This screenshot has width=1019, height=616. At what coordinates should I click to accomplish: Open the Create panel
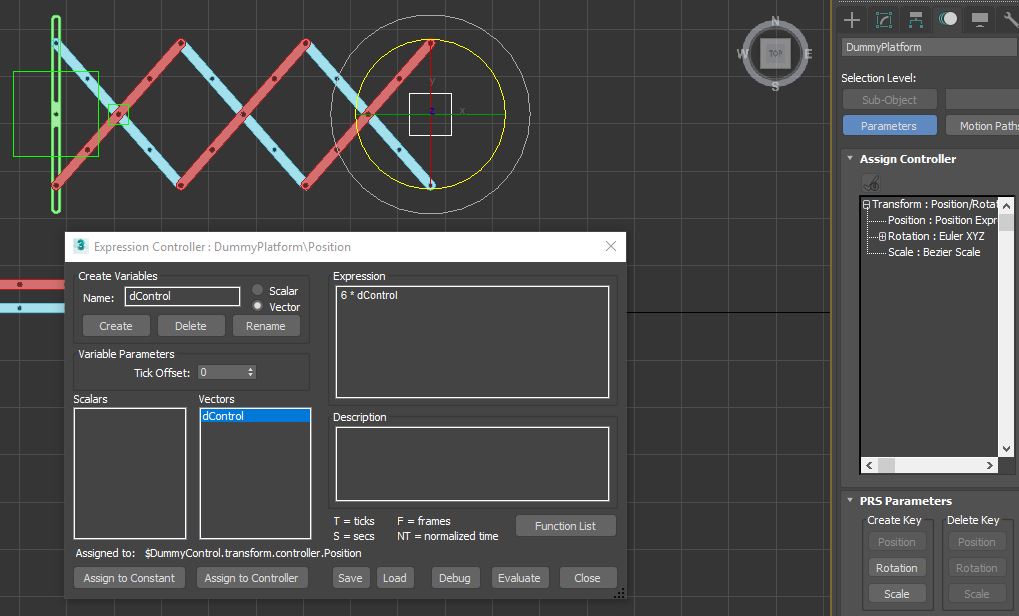coord(852,19)
